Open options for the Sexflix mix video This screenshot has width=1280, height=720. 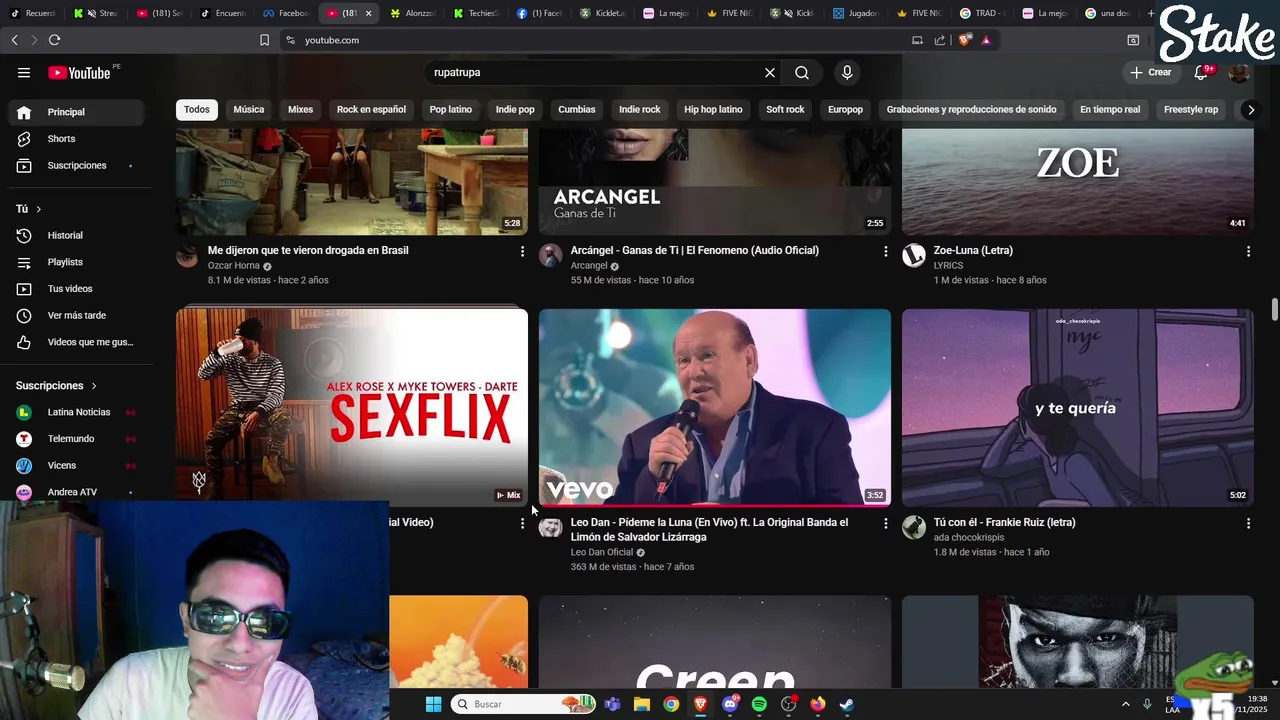(522, 524)
